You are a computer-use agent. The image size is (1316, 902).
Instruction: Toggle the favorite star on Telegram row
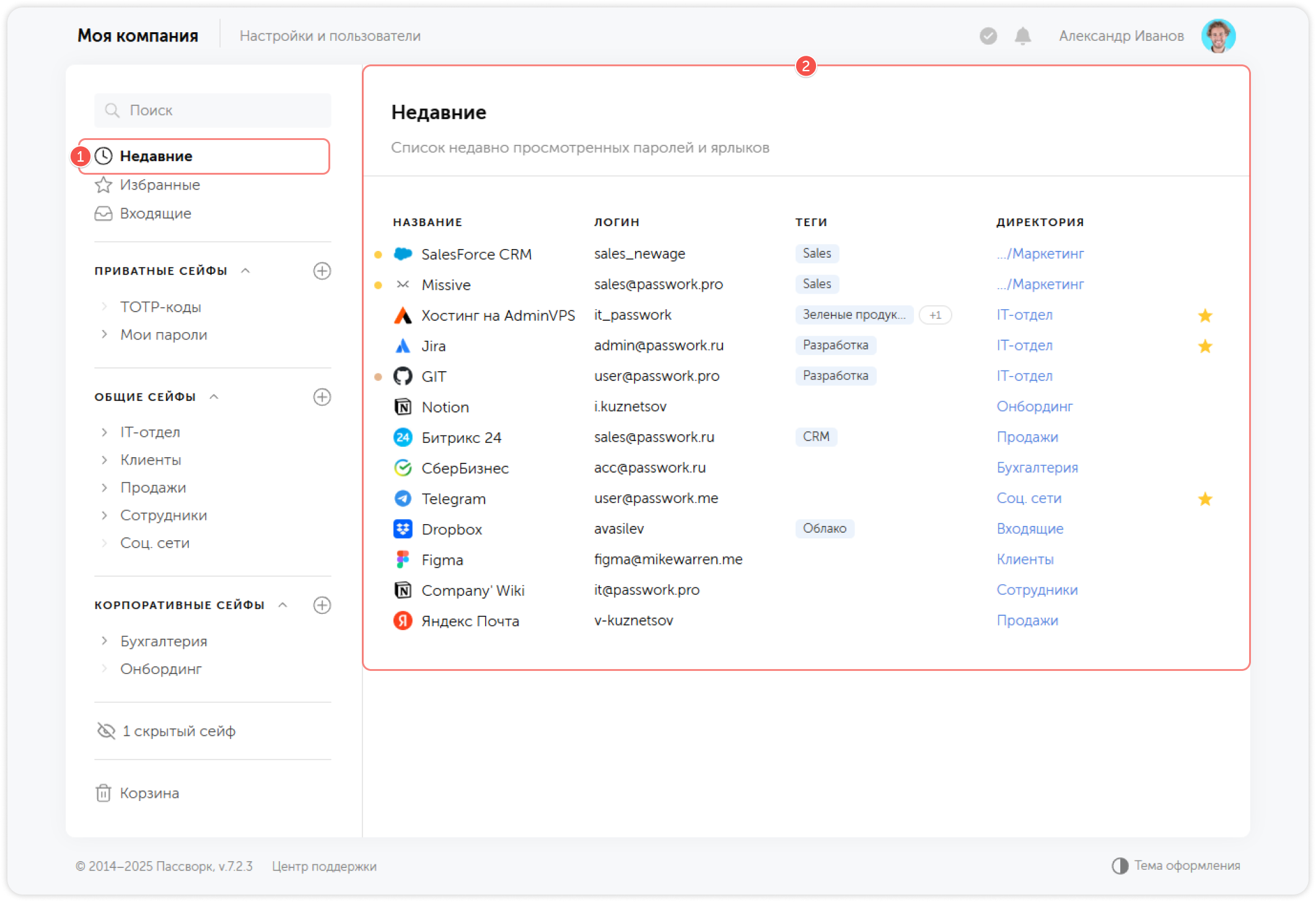(x=1204, y=499)
